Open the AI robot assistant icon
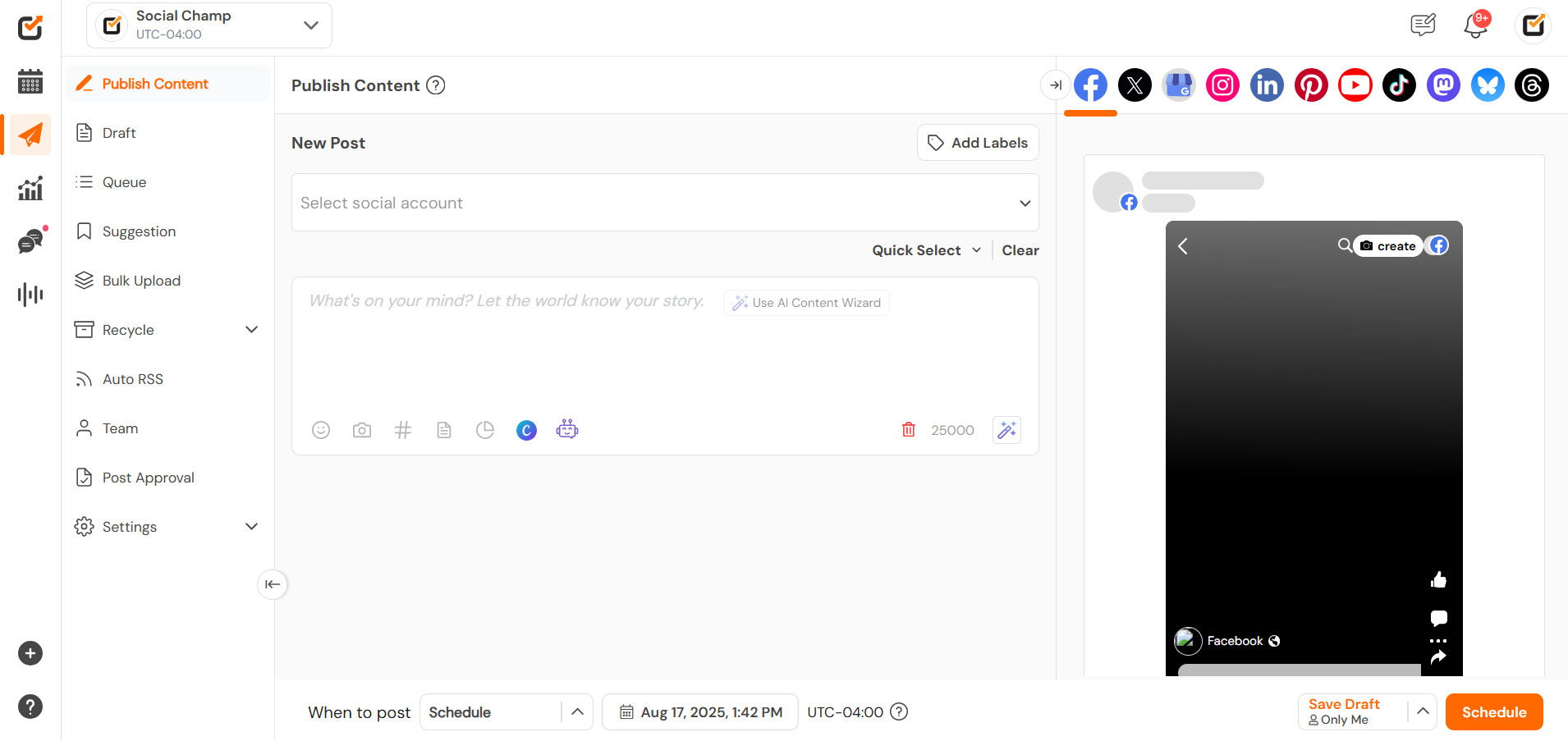Viewport: 1568px width, 741px height. [x=567, y=429]
